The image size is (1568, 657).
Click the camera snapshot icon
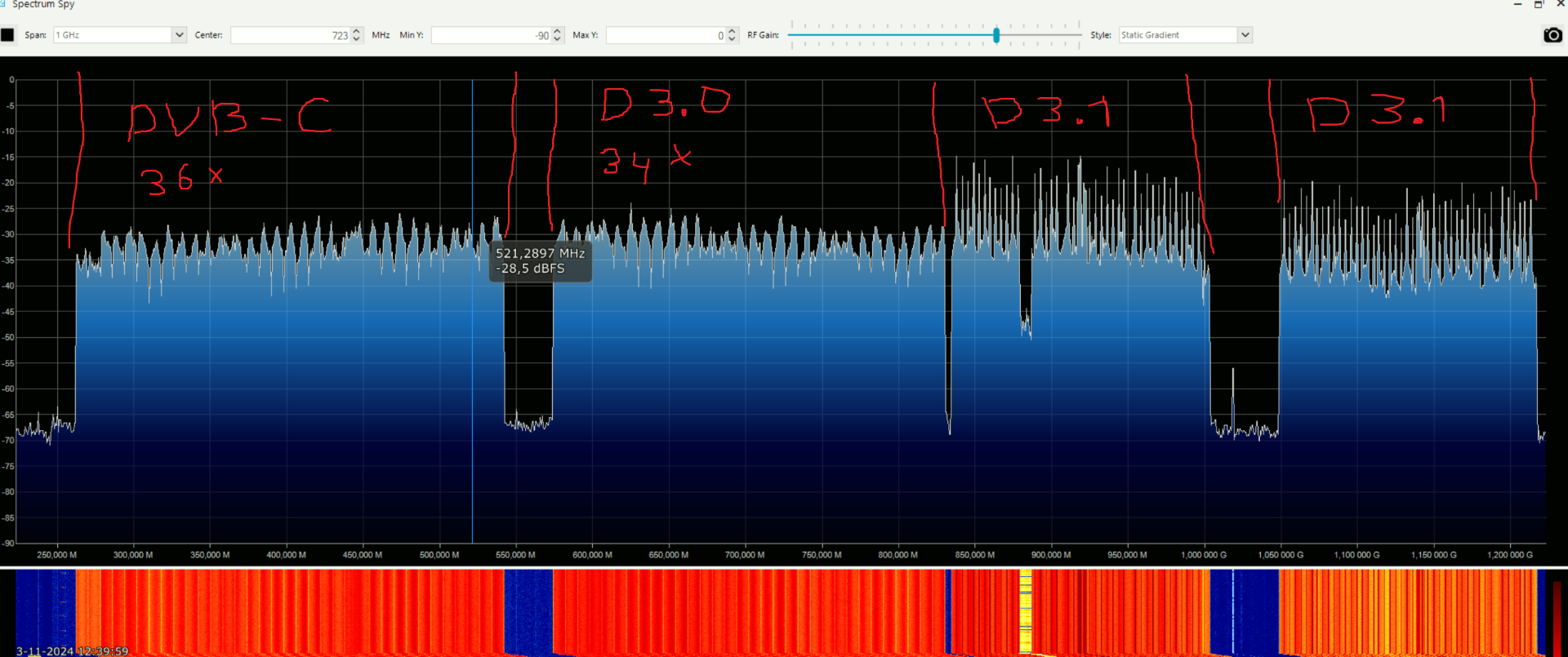click(1552, 35)
